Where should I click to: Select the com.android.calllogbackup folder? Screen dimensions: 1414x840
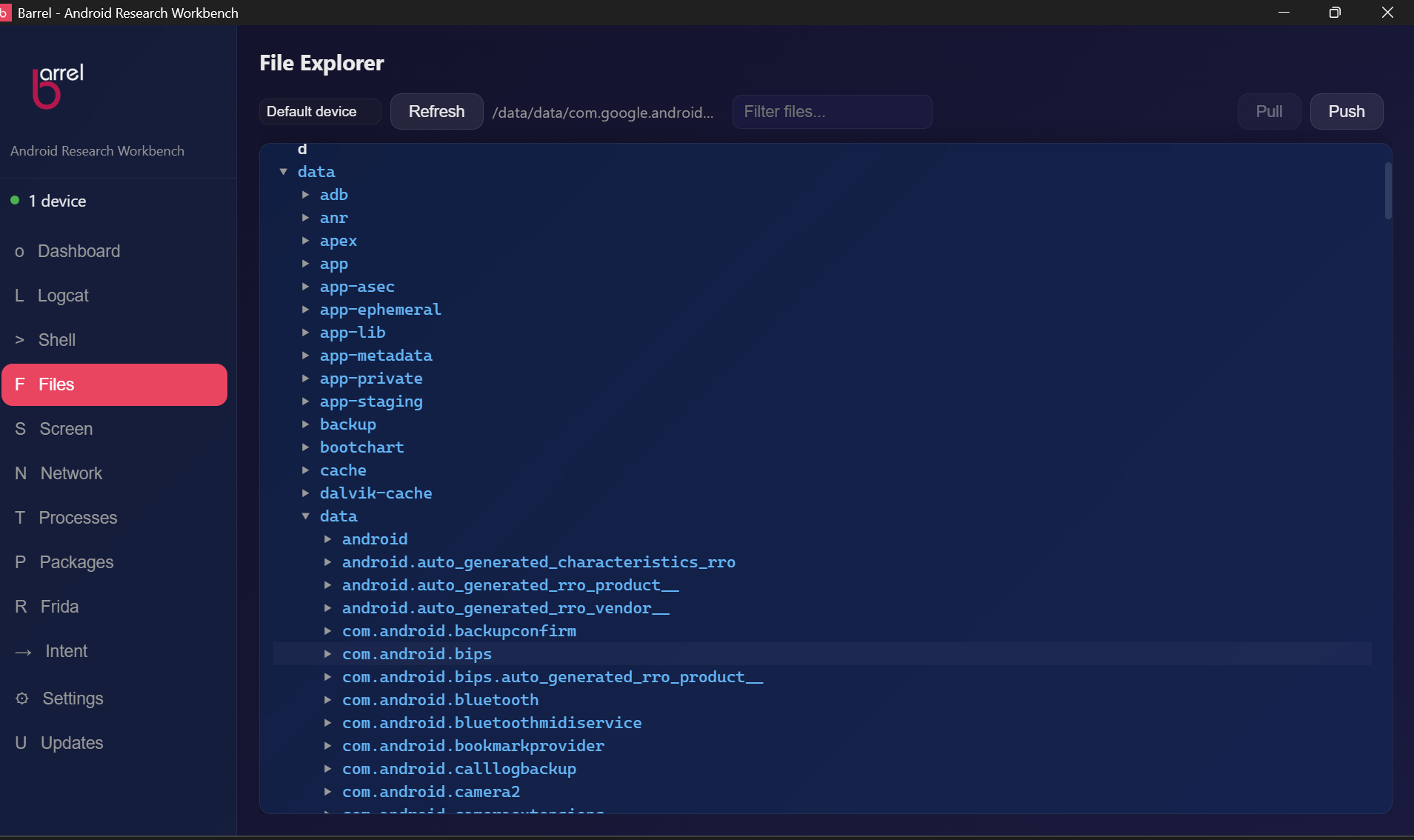[x=459, y=769]
